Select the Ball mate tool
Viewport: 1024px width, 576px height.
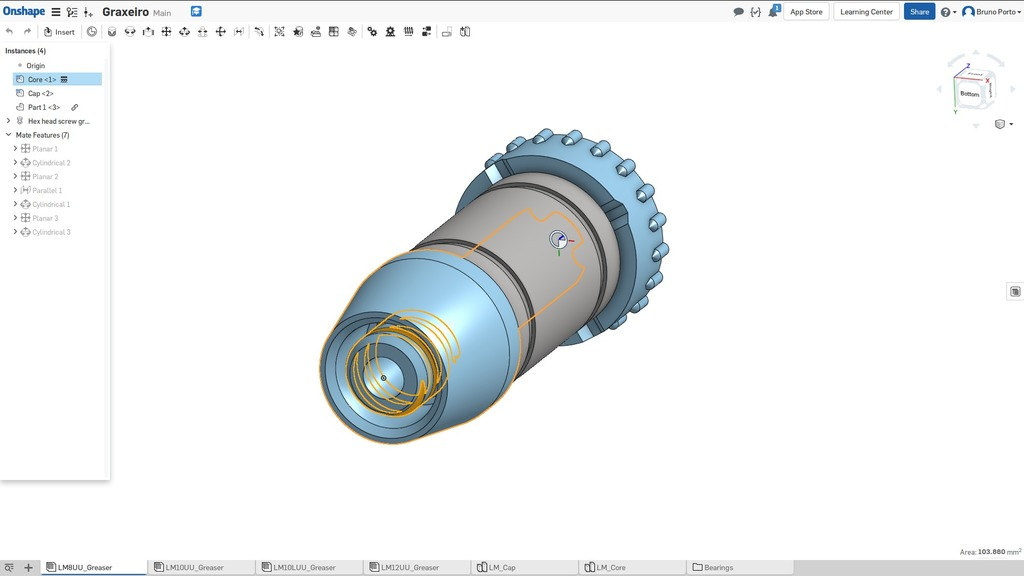tap(221, 31)
